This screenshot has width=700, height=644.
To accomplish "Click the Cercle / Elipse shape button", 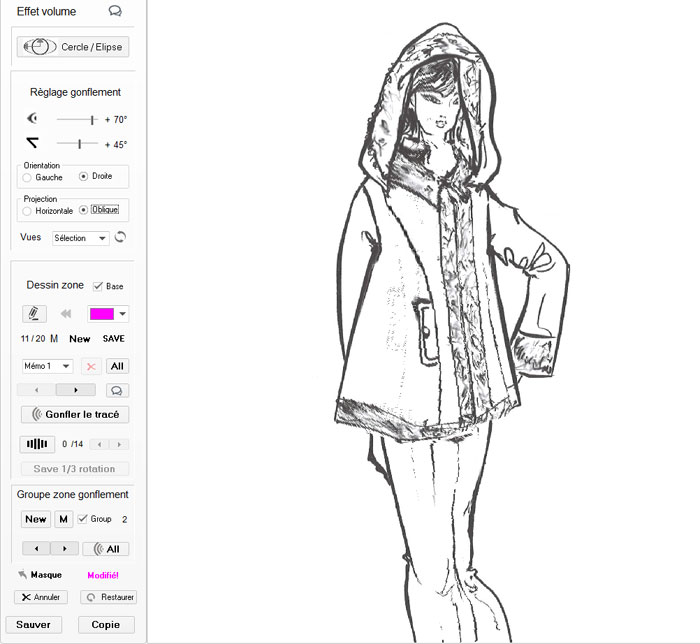I will tap(73, 47).
